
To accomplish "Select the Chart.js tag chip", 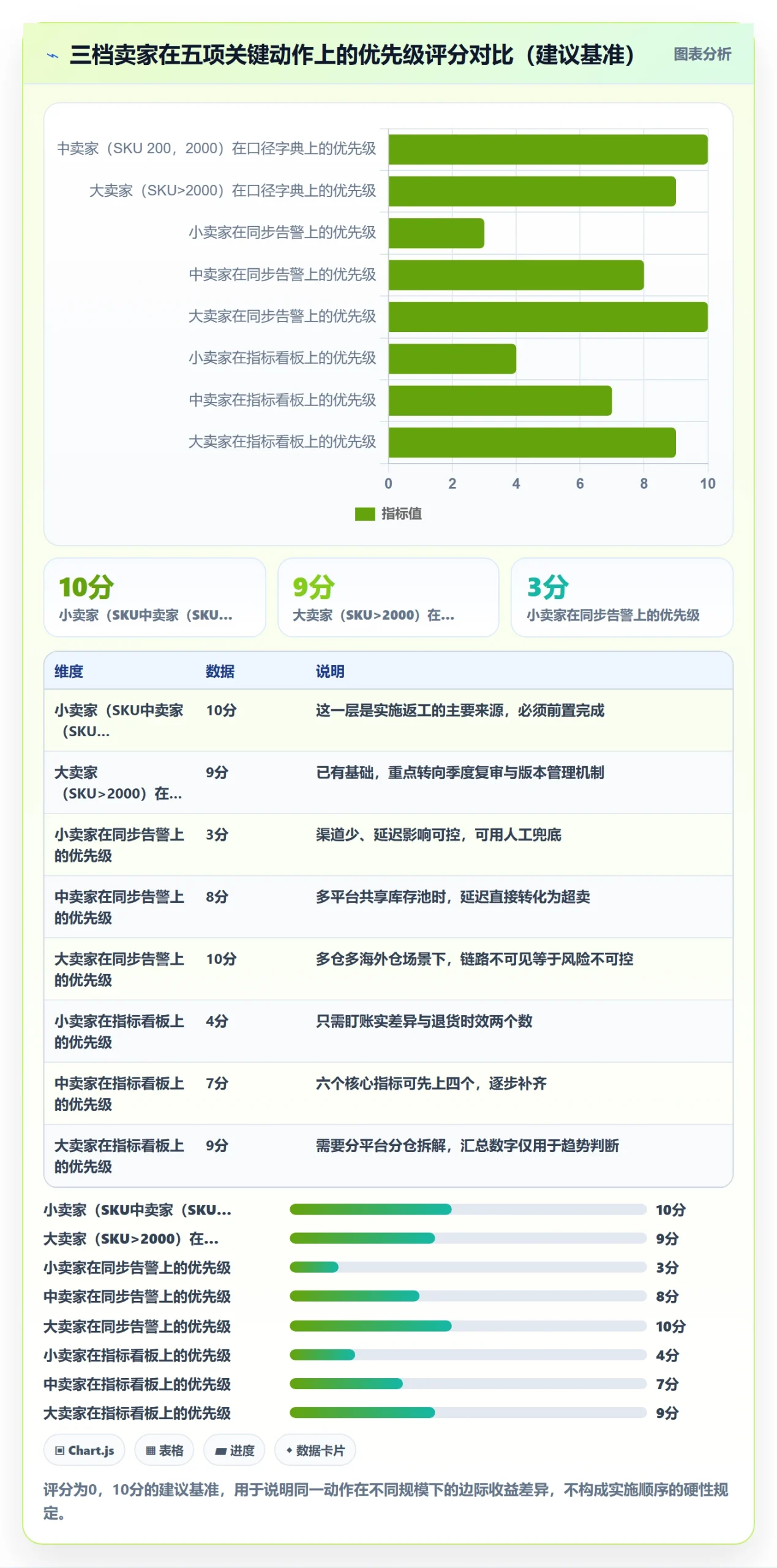I will click(x=84, y=1450).
